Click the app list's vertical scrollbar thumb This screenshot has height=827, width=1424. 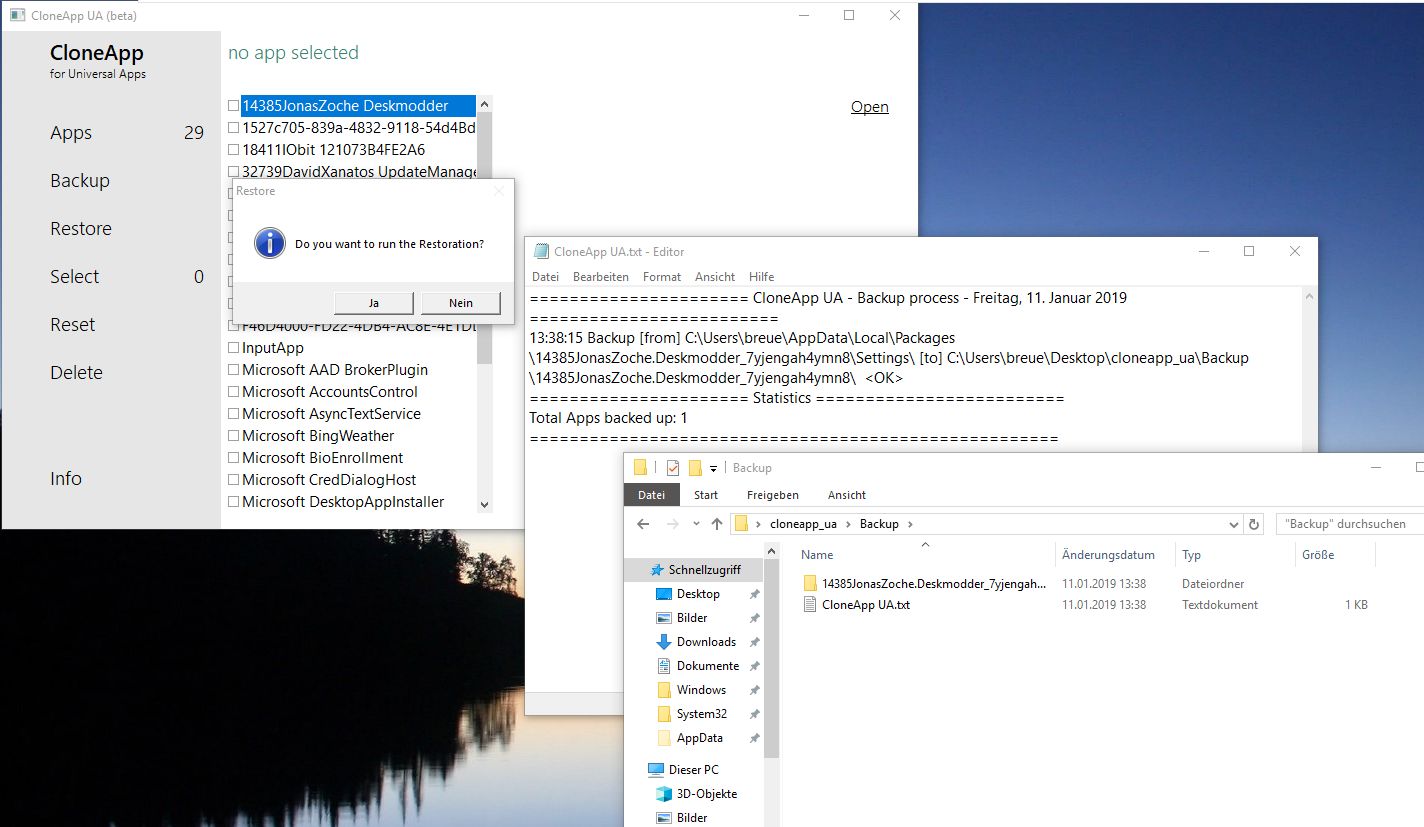[x=485, y=237]
